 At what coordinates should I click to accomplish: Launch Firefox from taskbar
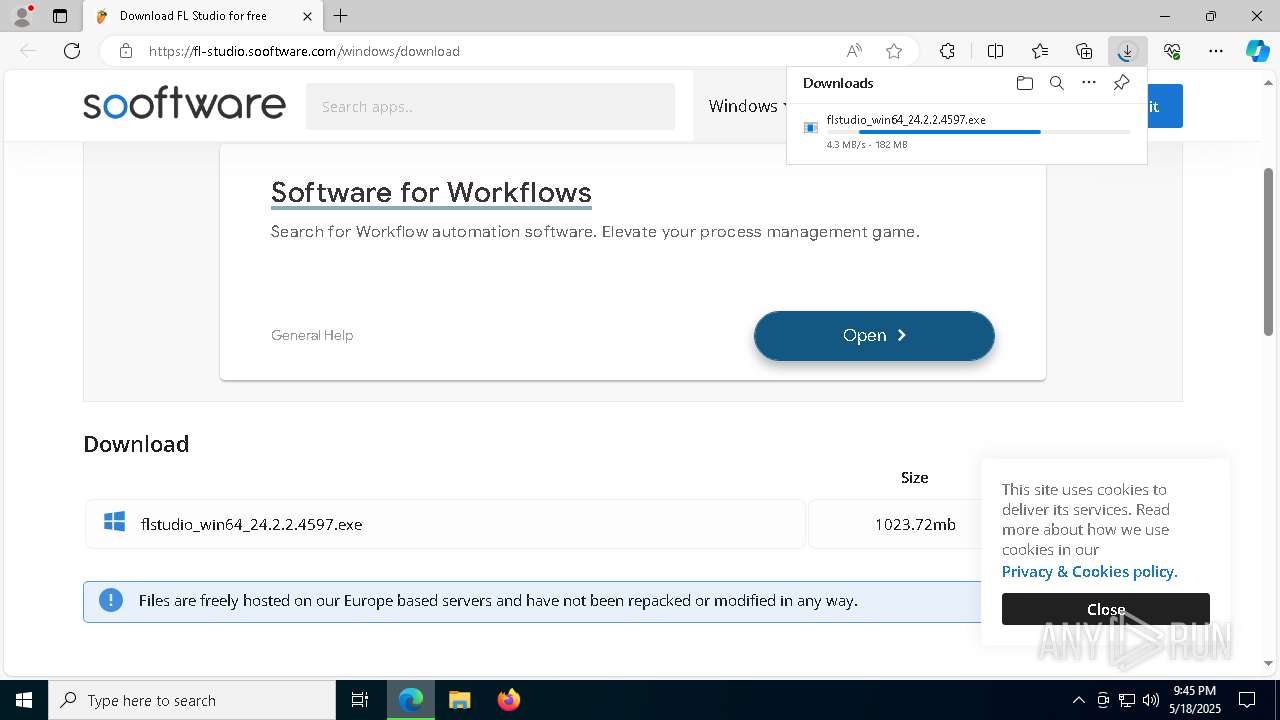coord(508,700)
